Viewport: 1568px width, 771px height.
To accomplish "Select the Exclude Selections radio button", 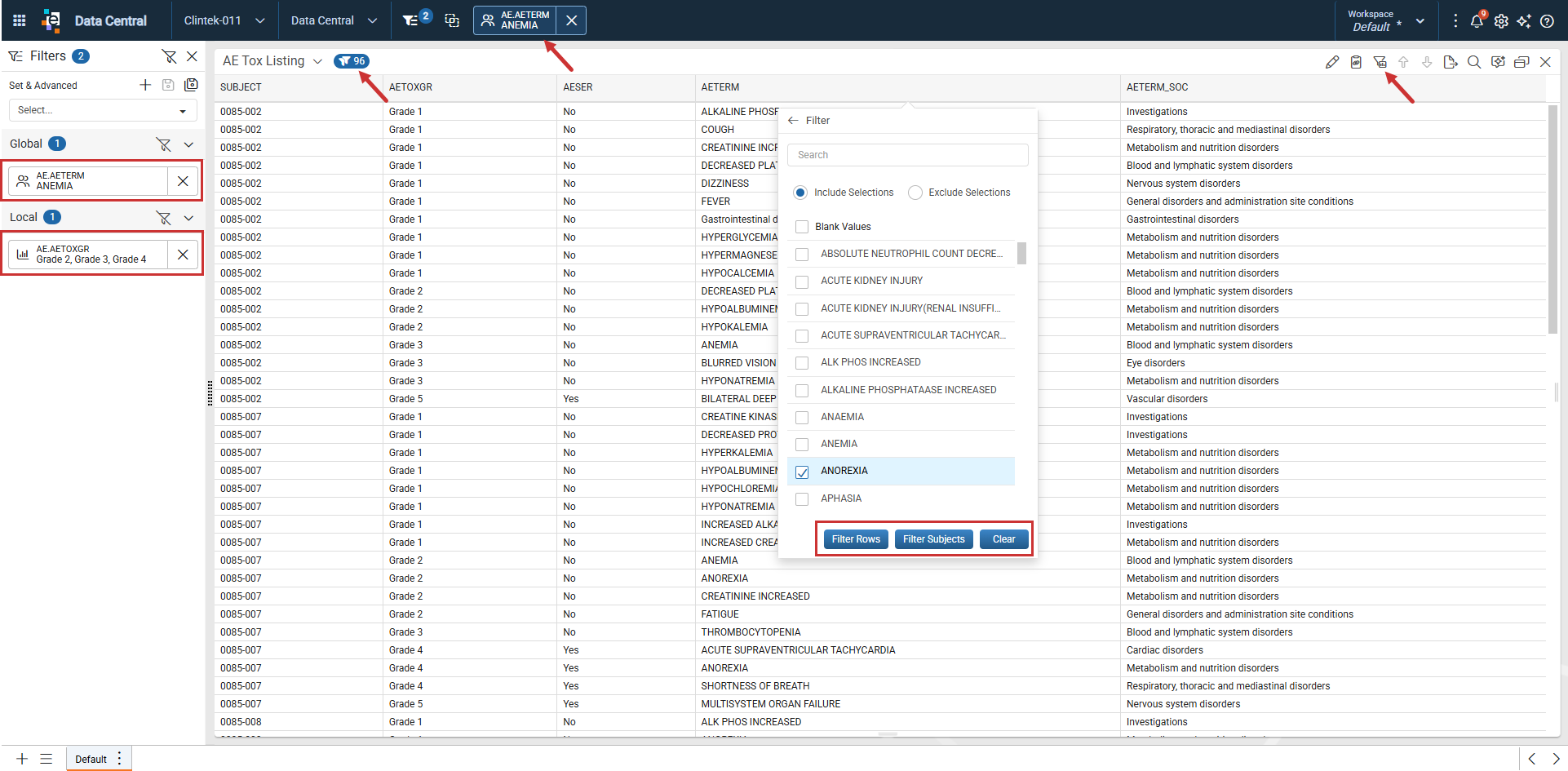I will click(x=915, y=193).
